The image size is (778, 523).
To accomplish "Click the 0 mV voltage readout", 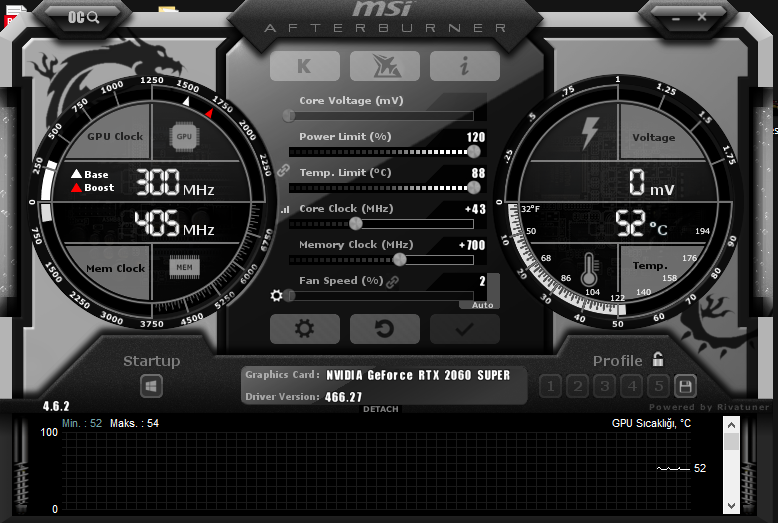I will click(x=651, y=182).
